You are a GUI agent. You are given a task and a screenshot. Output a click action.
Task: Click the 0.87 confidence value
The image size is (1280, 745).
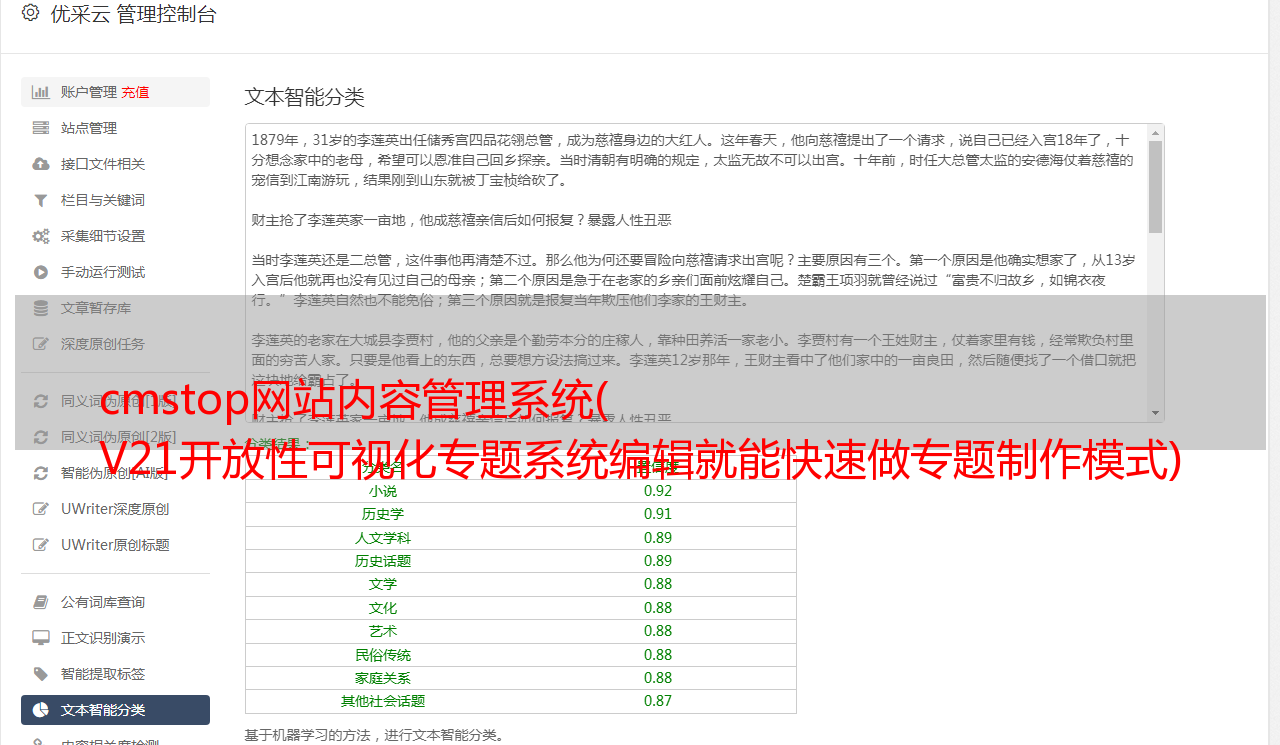coord(658,701)
